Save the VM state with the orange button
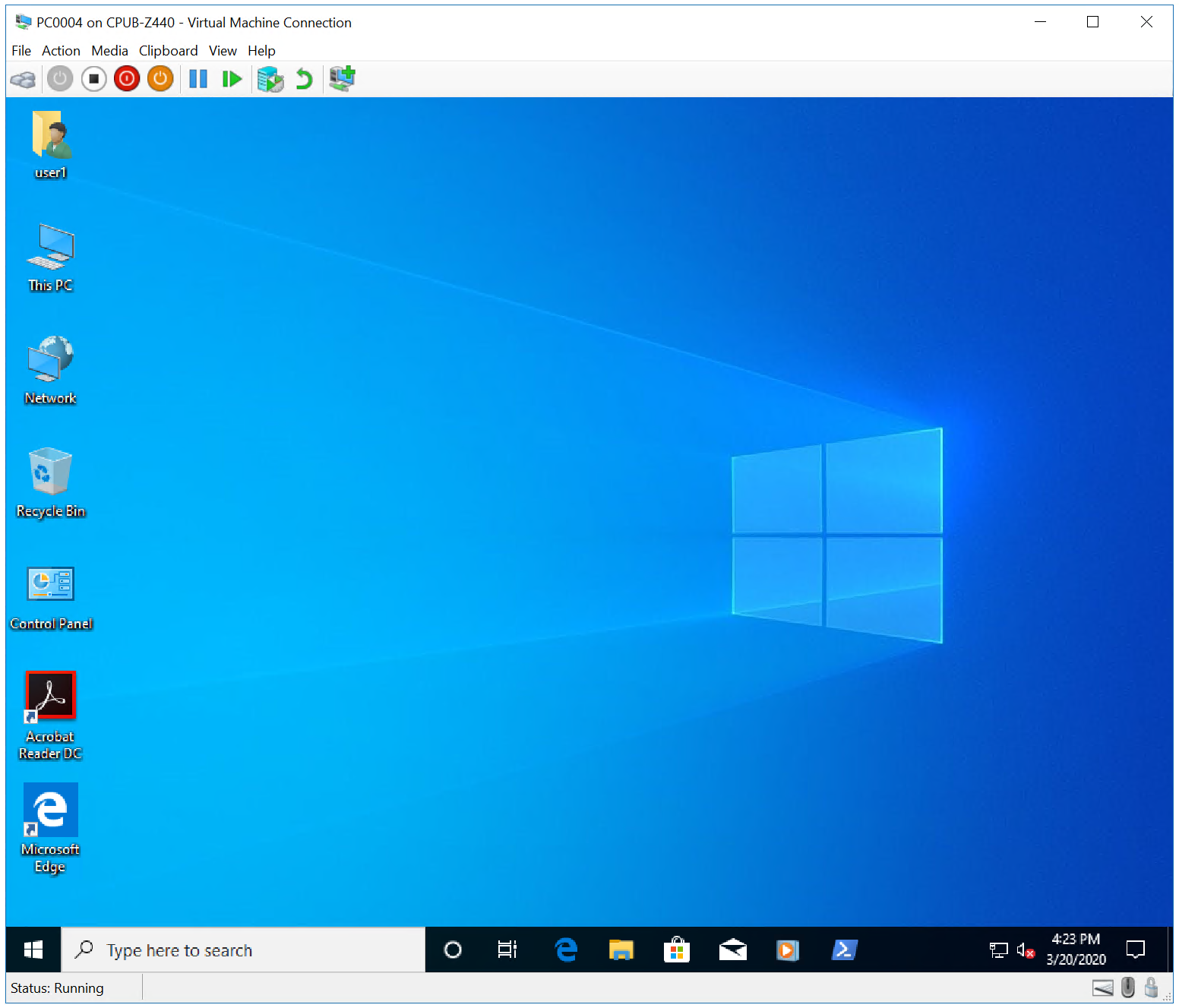The image size is (1179, 1008). [160, 79]
